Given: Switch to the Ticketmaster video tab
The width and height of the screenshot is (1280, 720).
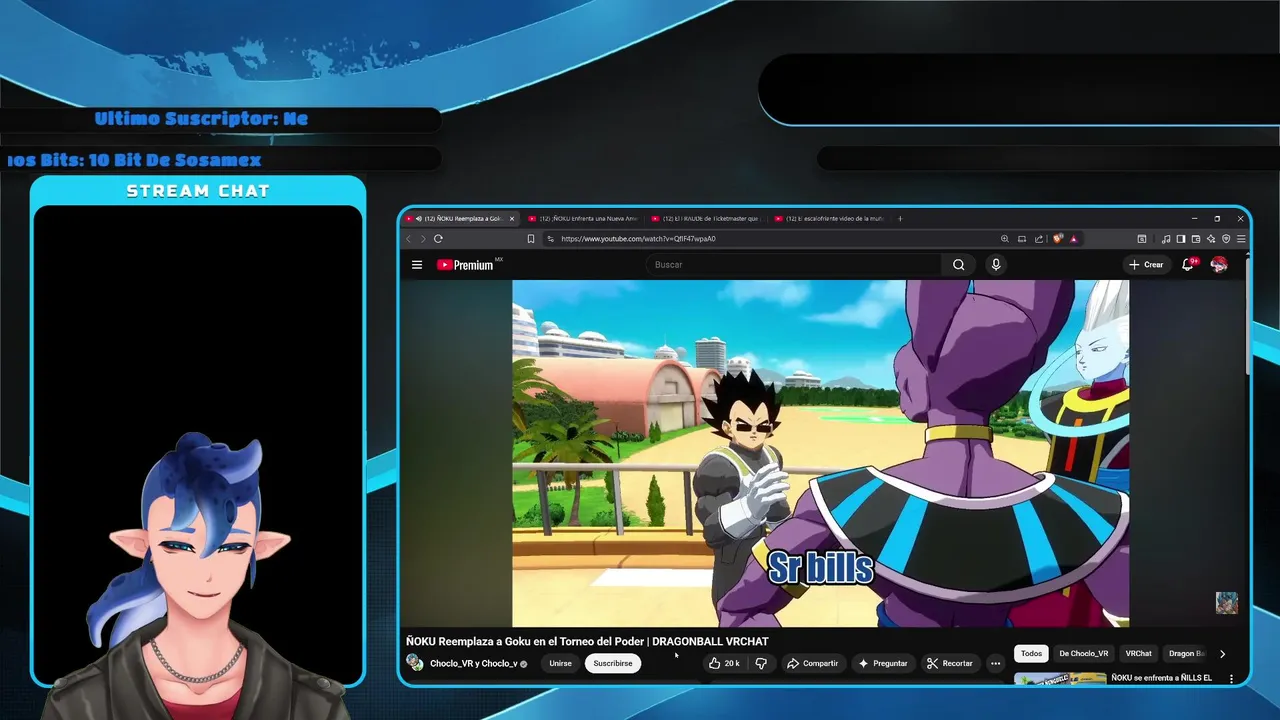Looking at the screenshot, I should tap(707, 218).
